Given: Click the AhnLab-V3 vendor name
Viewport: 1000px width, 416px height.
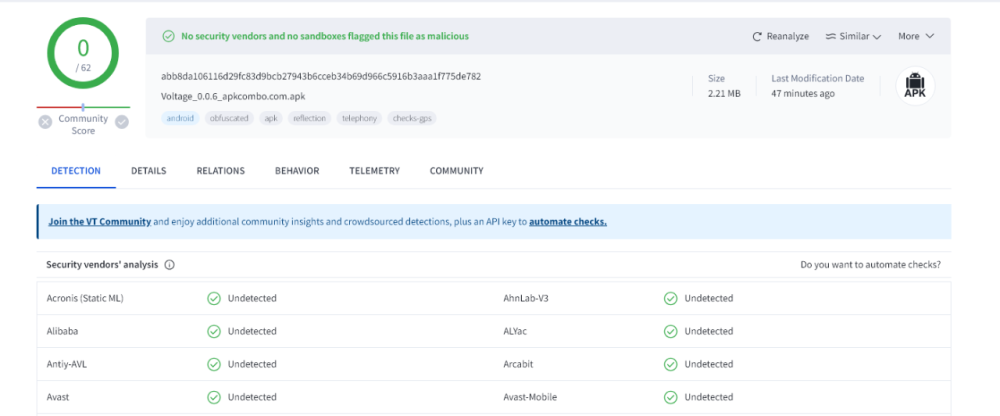Looking at the screenshot, I should (x=526, y=298).
